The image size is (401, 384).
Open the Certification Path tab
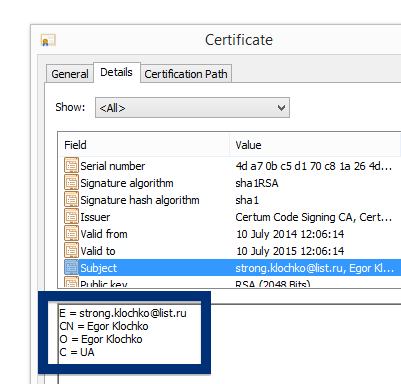click(186, 74)
